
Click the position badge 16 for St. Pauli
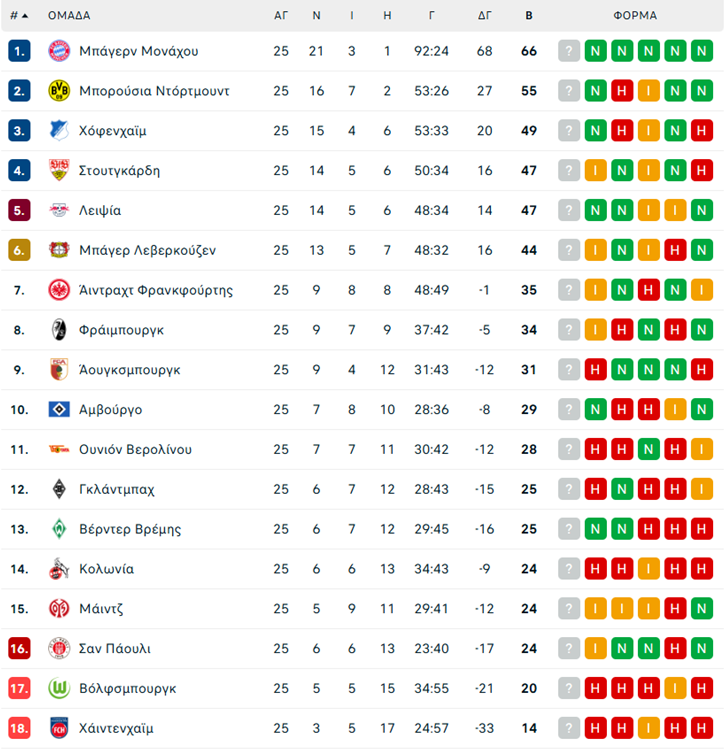[x=20, y=648]
